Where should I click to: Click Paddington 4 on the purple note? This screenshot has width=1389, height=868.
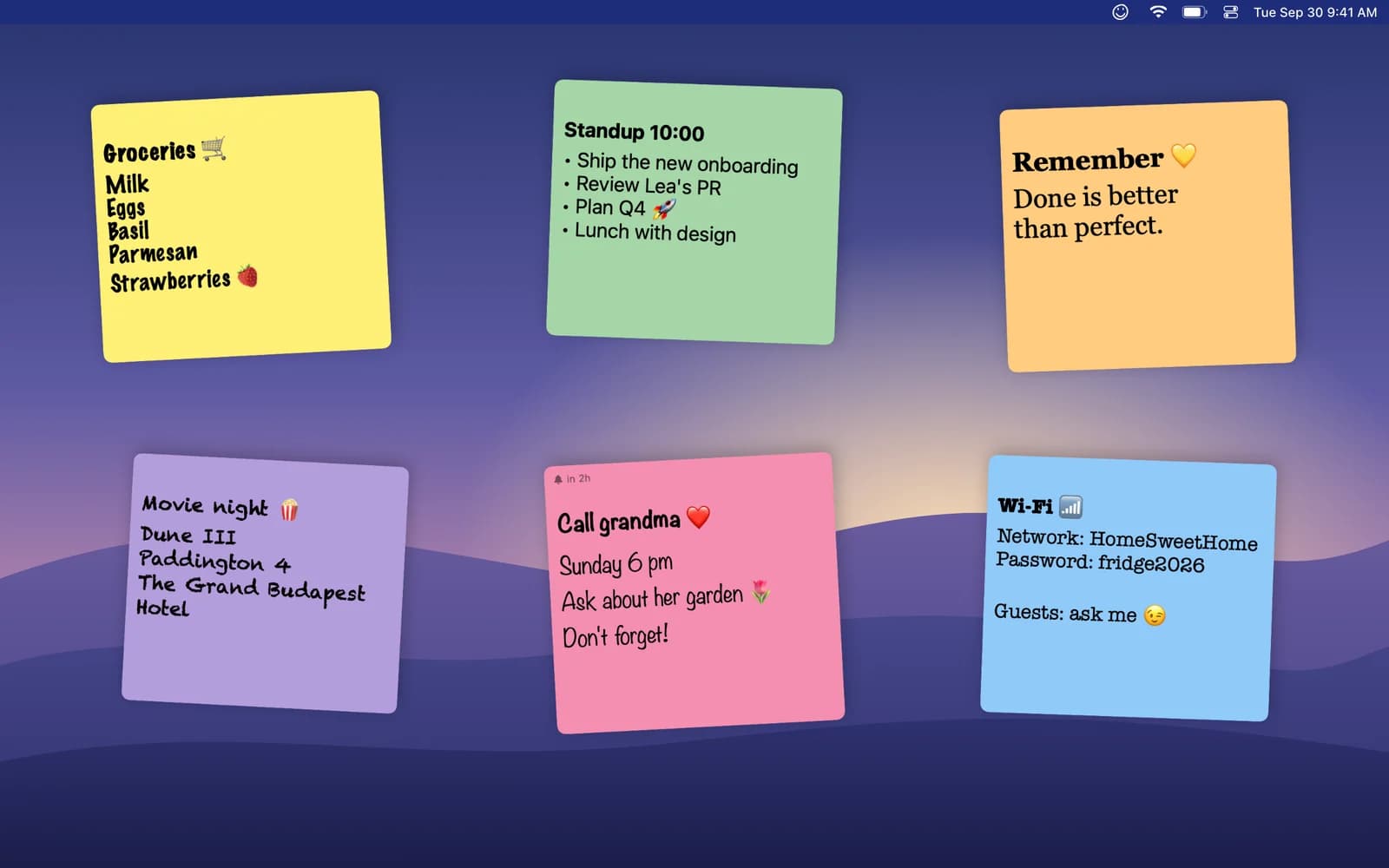coord(214,561)
